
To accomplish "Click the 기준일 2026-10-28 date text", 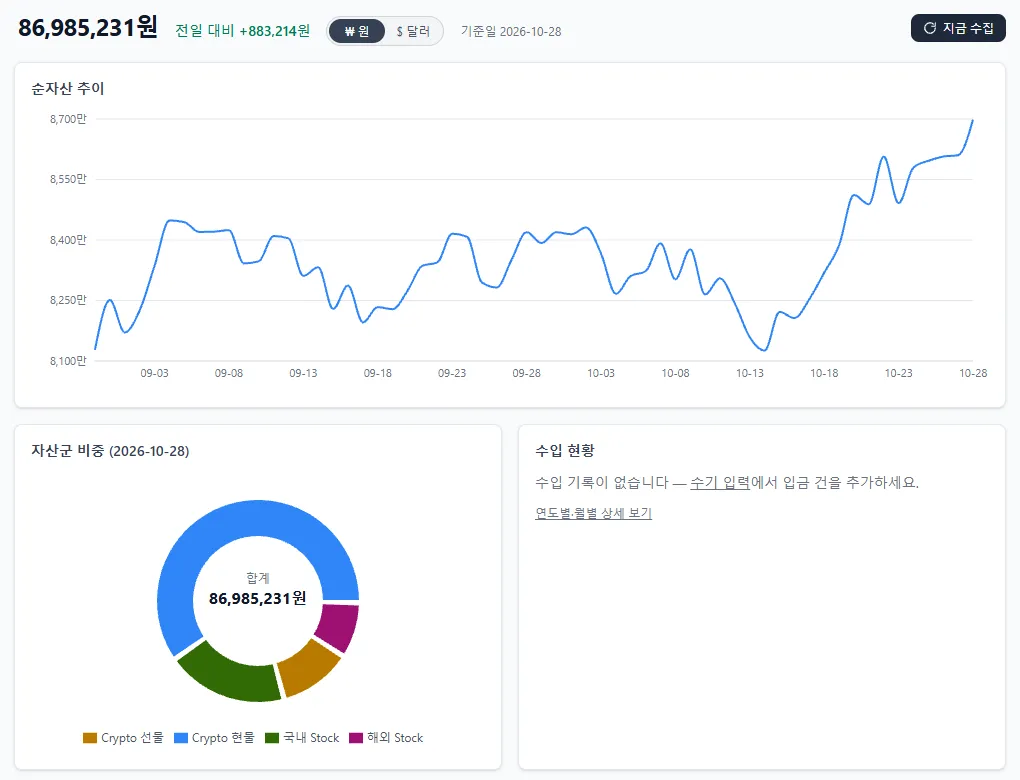I will (x=511, y=31).
